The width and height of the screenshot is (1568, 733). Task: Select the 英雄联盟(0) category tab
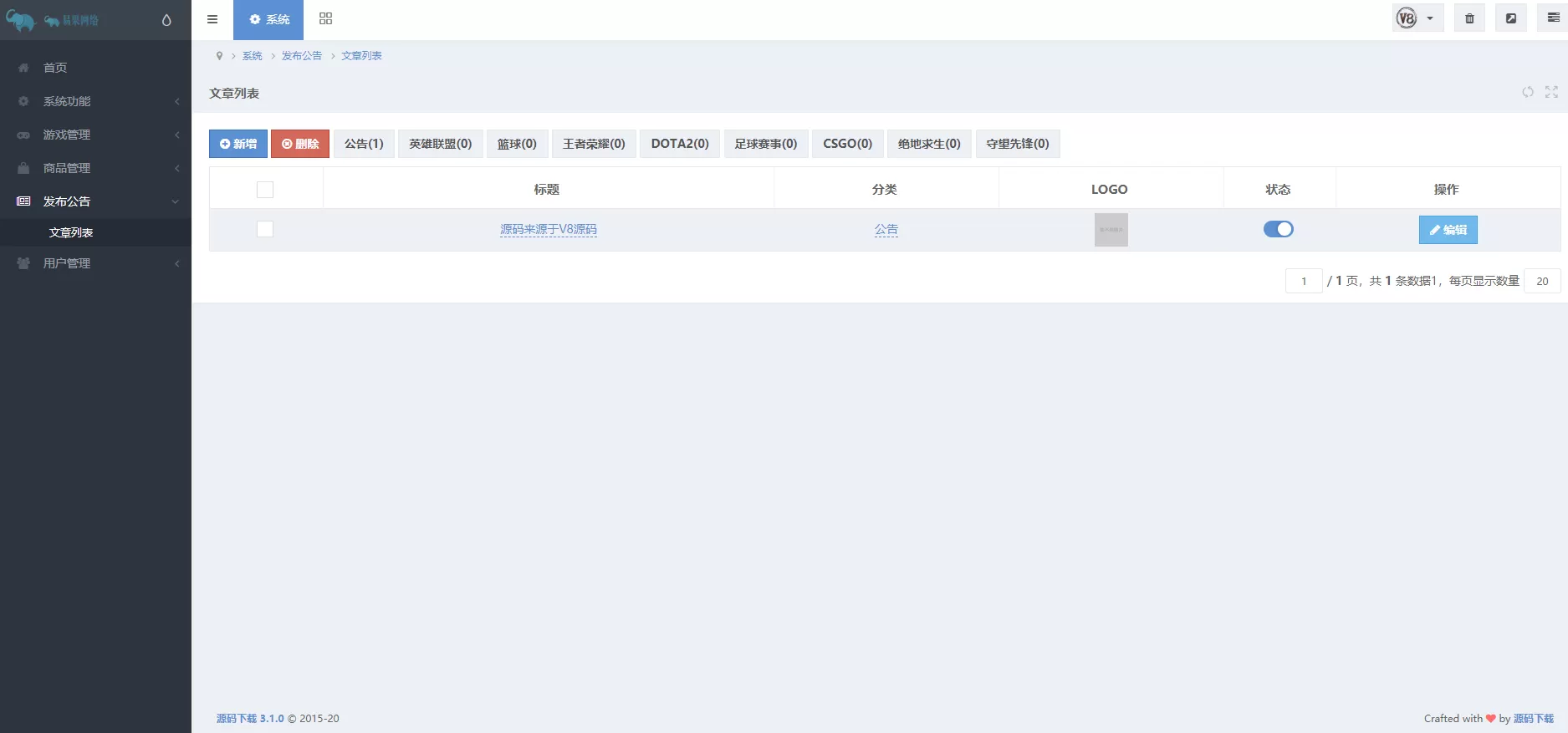[x=440, y=144]
